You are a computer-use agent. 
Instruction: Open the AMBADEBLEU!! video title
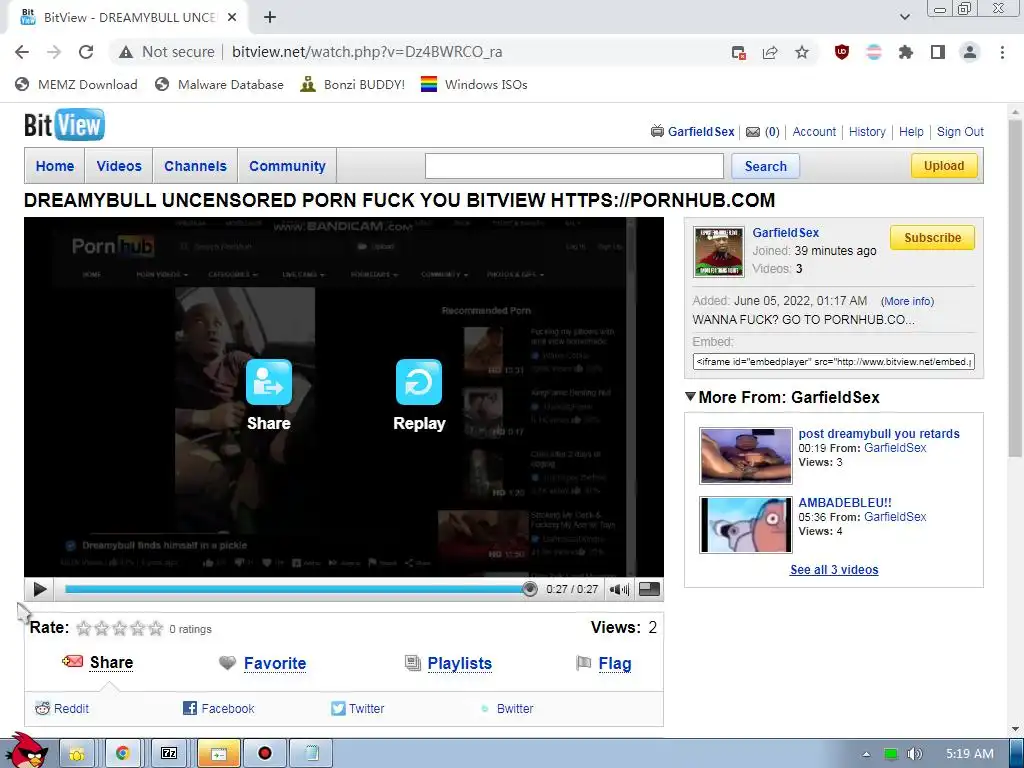(x=844, y=503)
